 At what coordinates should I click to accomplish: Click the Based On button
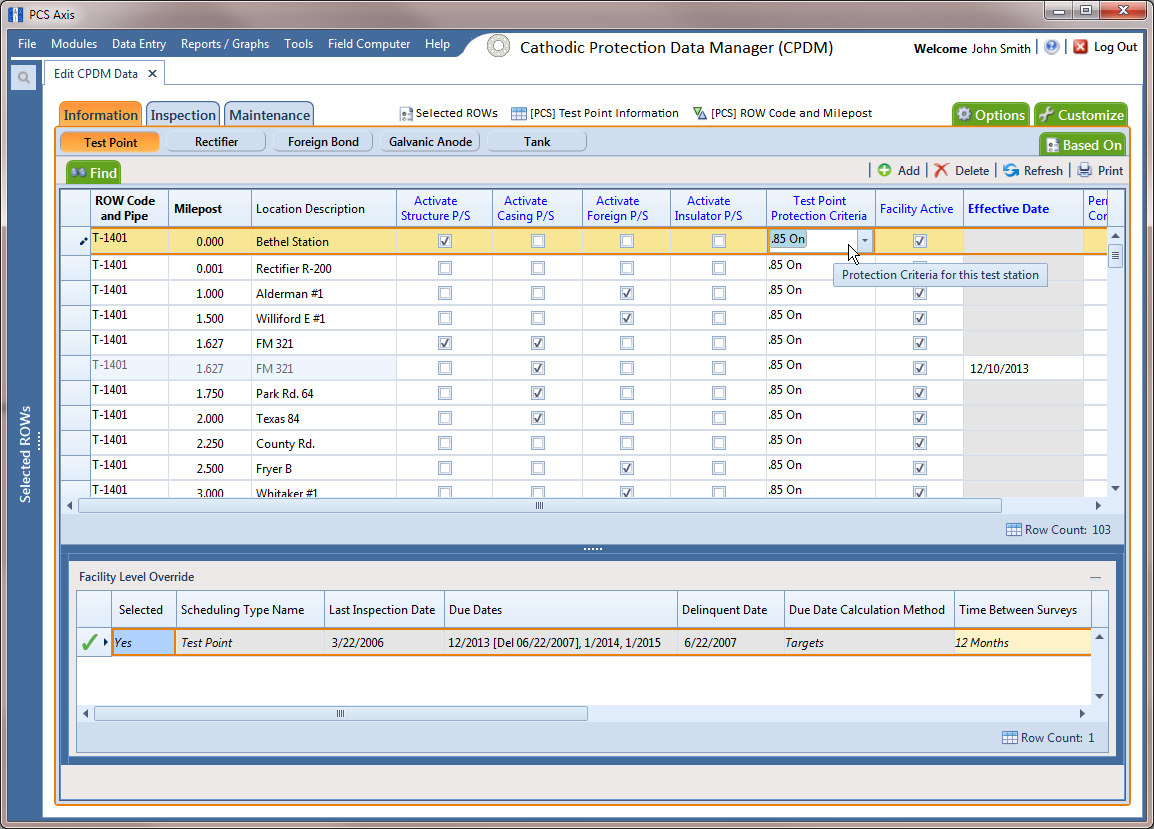[1083, 145]
